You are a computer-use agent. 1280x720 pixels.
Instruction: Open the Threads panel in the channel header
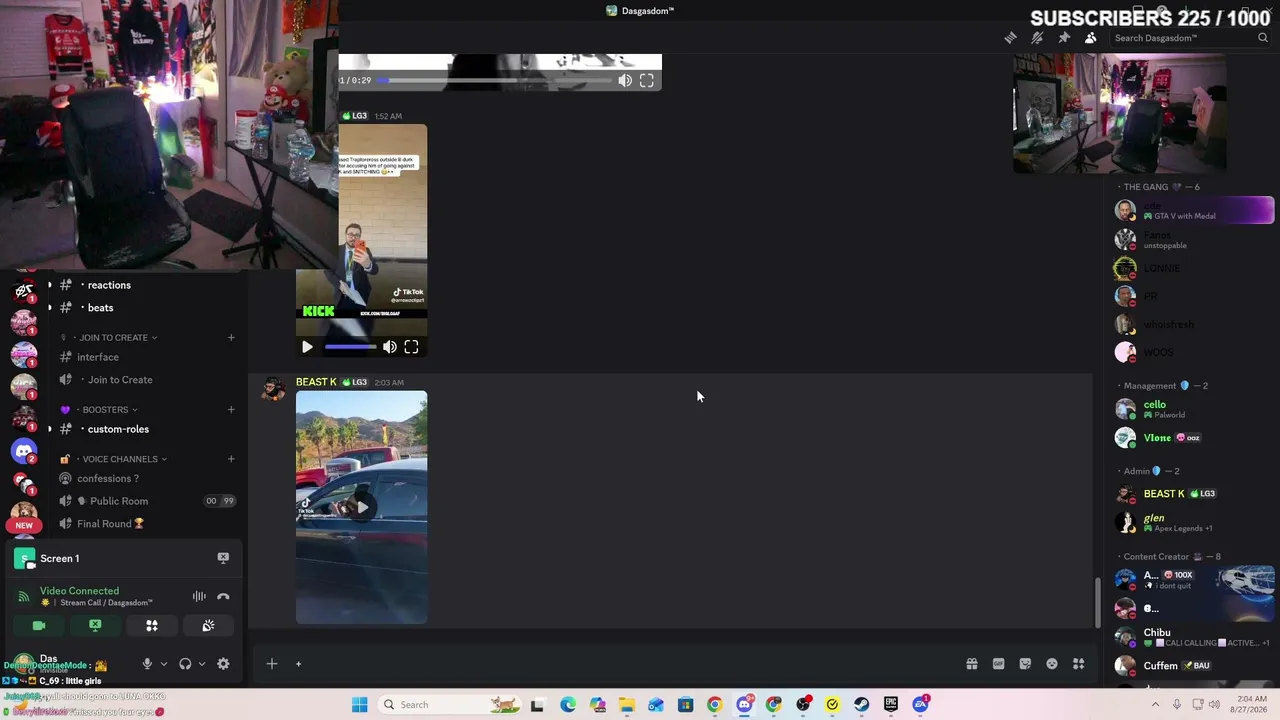point(1011,38)
